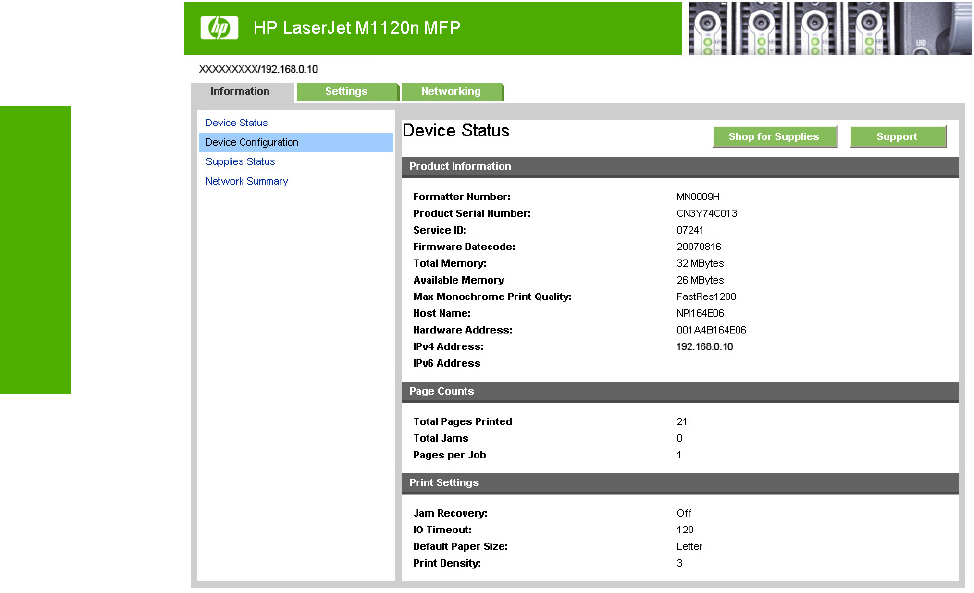Open the Device Status sidebar link
Viewport: 974px width, 593px height.
pyautogui.click(x=236, y=123)
